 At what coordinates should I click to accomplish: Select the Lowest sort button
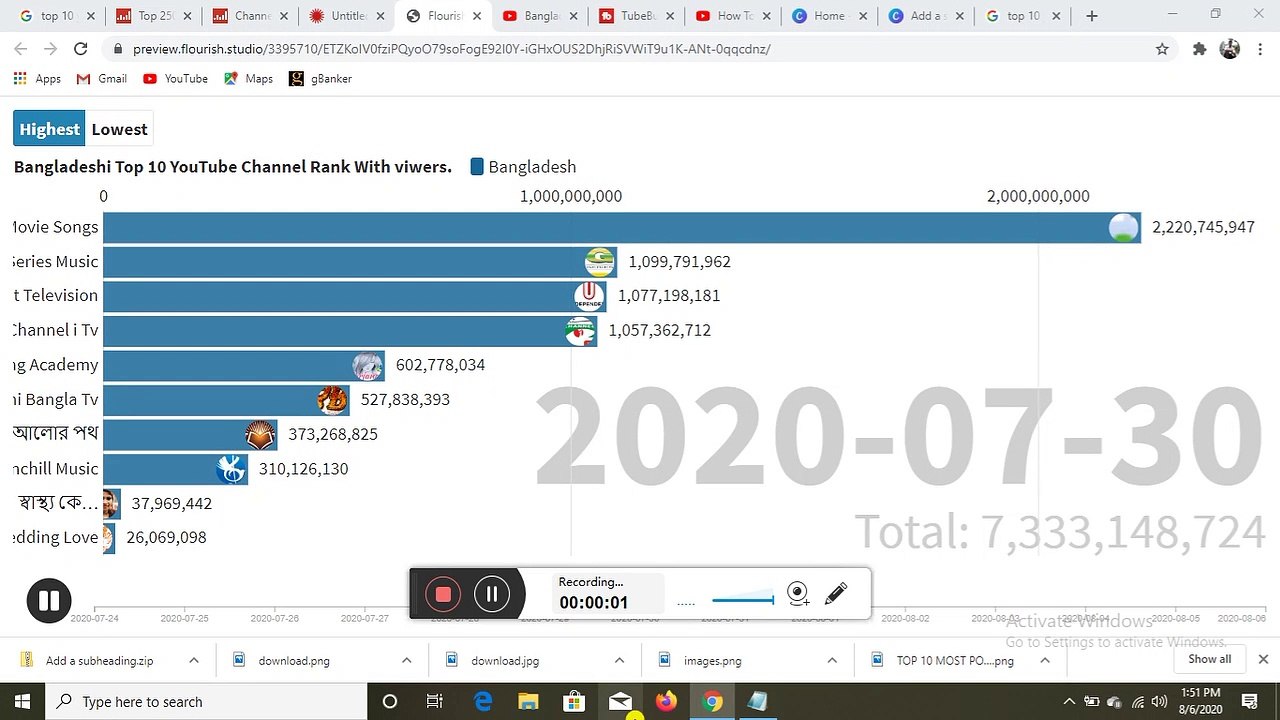click(x=119, y=129)
